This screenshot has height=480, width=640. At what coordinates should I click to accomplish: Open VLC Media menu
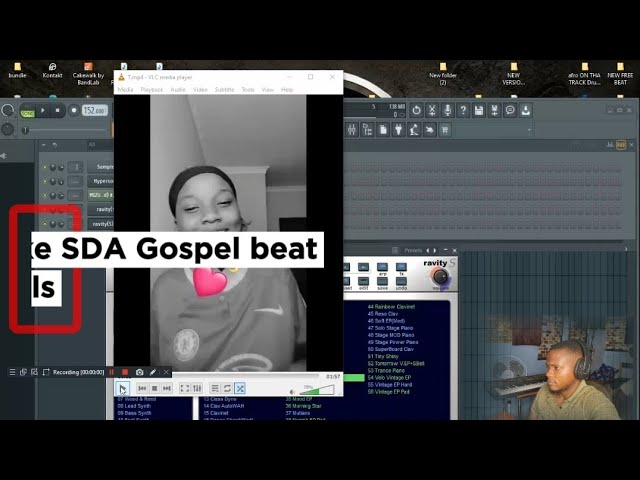pyautogui.click(x=125, y=90)
